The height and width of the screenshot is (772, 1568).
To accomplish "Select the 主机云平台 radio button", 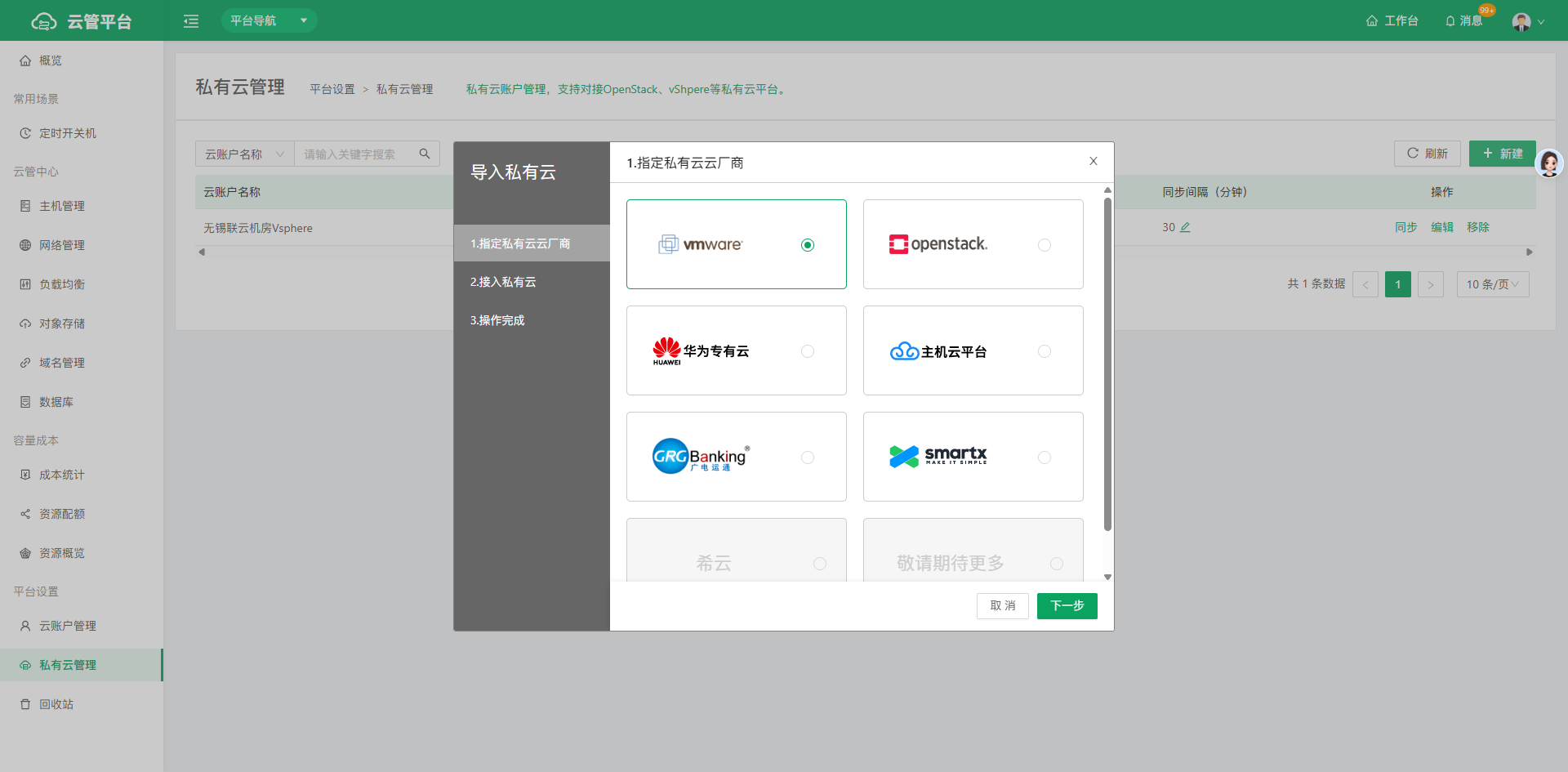I will (1045, 351).
